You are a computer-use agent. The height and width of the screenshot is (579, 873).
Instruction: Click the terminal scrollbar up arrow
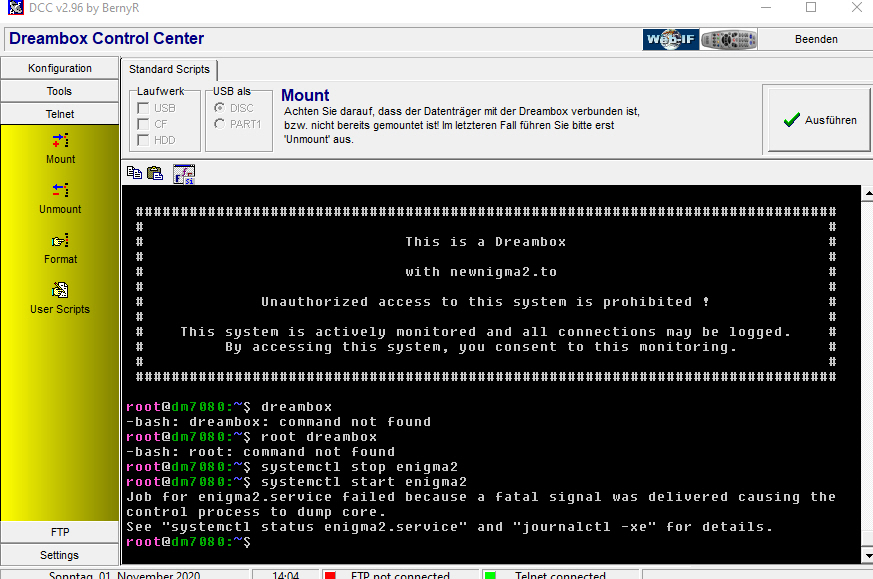click(x=867, y=193)
